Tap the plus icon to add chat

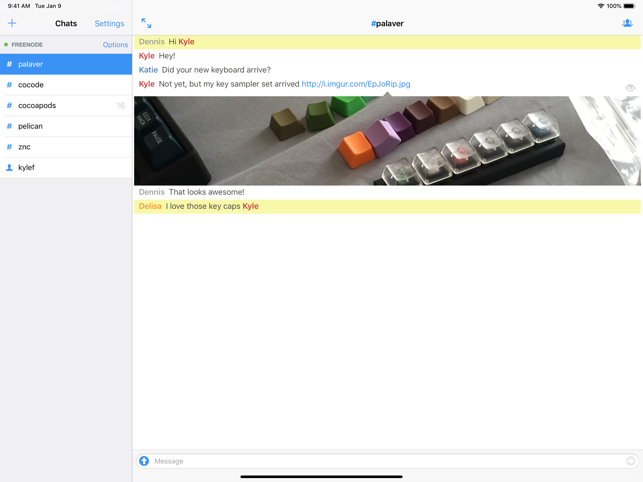(12, 23)
